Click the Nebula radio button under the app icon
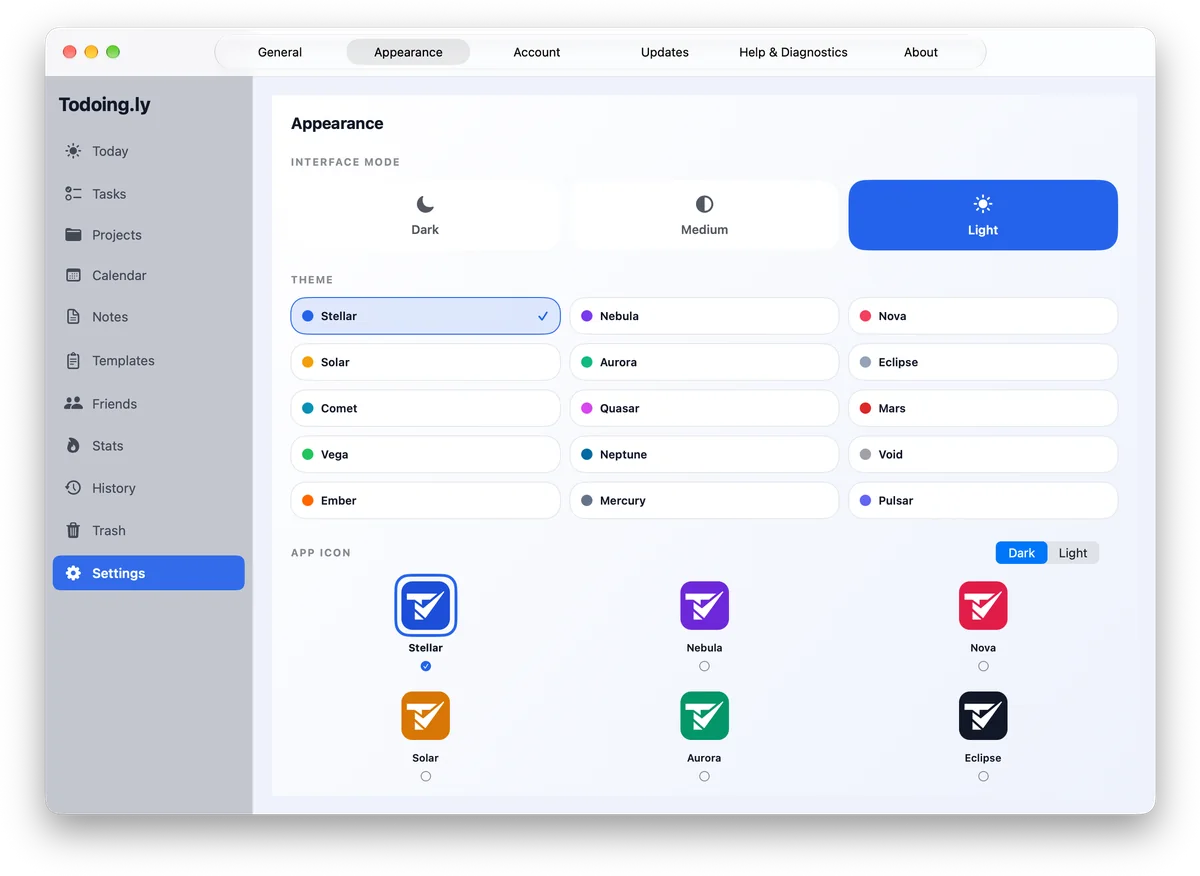The height and width of the screenshot is (876, 1200). (x=704, y=666)
